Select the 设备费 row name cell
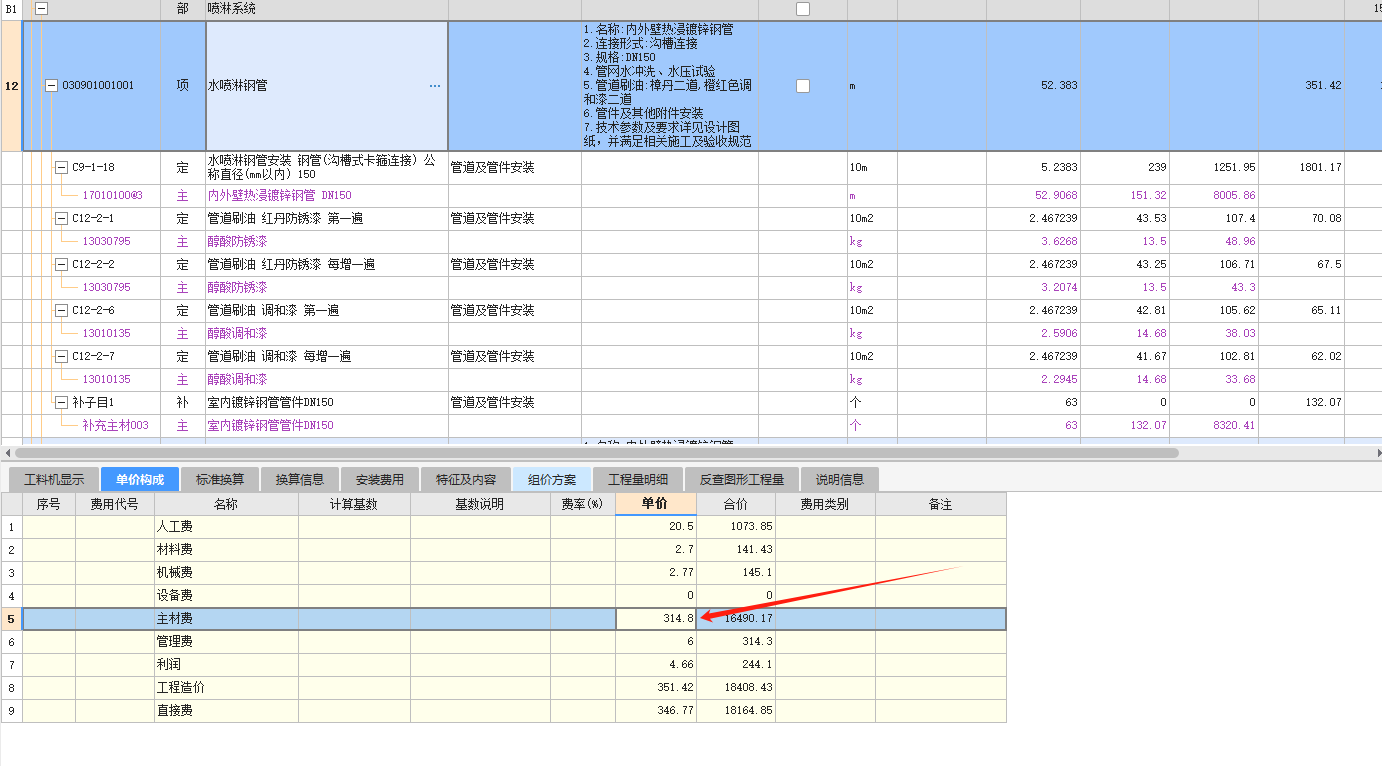The height and width of the screenshot is (766, 1382). [x=226, y=596]
